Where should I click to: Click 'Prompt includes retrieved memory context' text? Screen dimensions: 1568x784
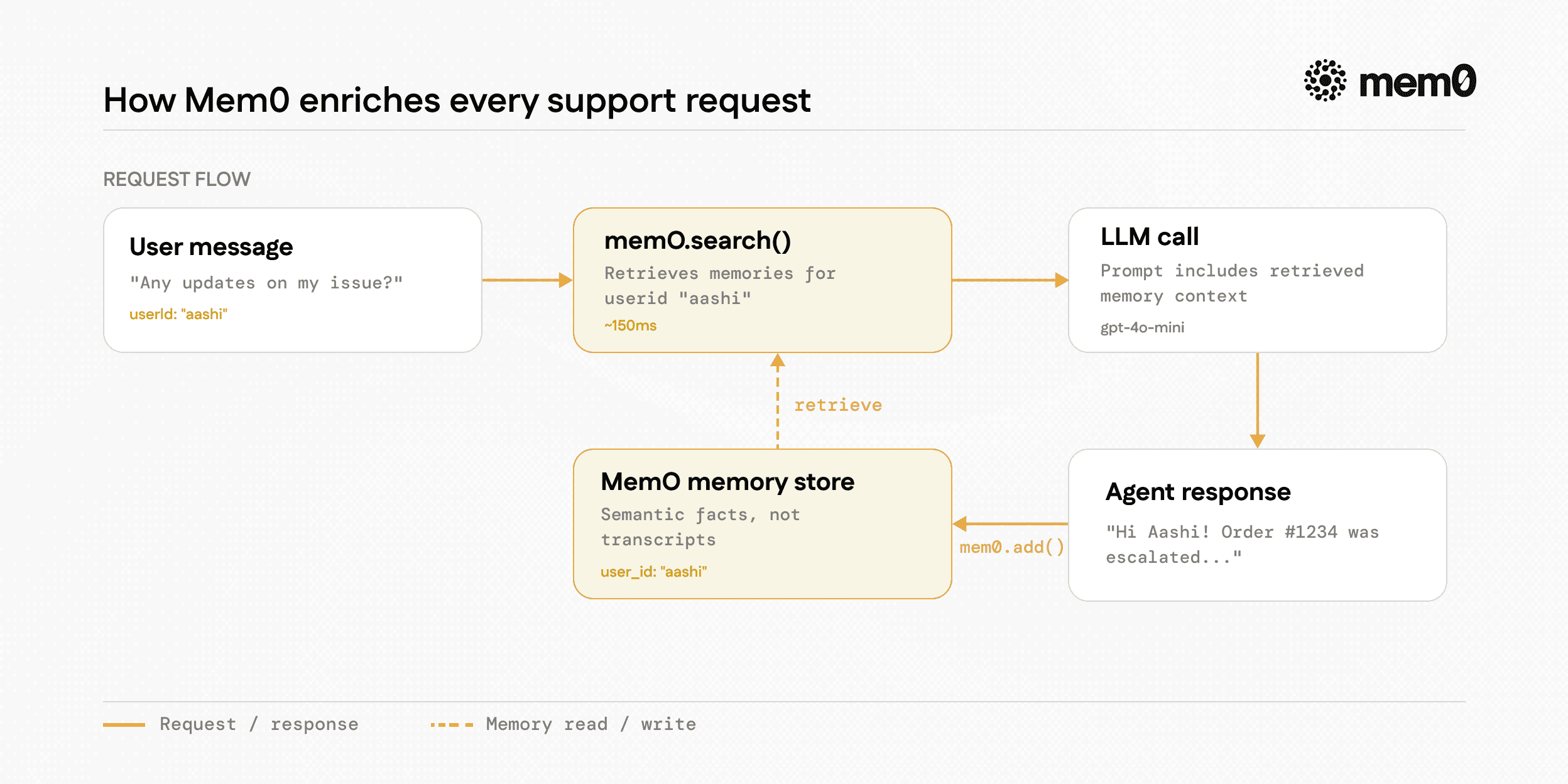pyautogui.click(x=1232, y=283)
